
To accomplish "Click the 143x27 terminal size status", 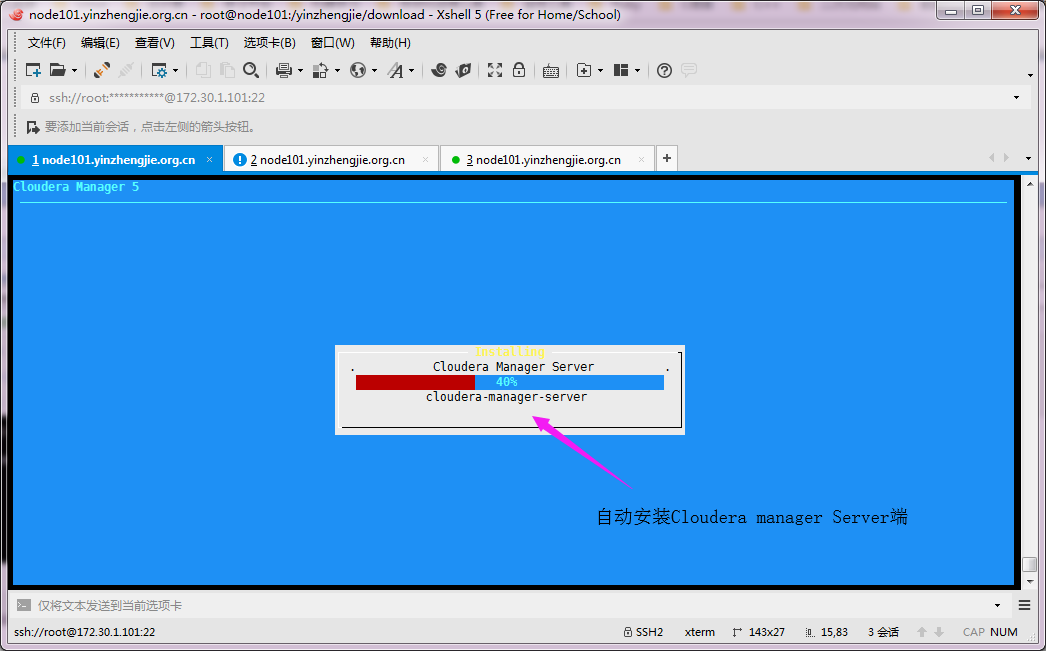I will pyautogui.click(x=758, y=632).
